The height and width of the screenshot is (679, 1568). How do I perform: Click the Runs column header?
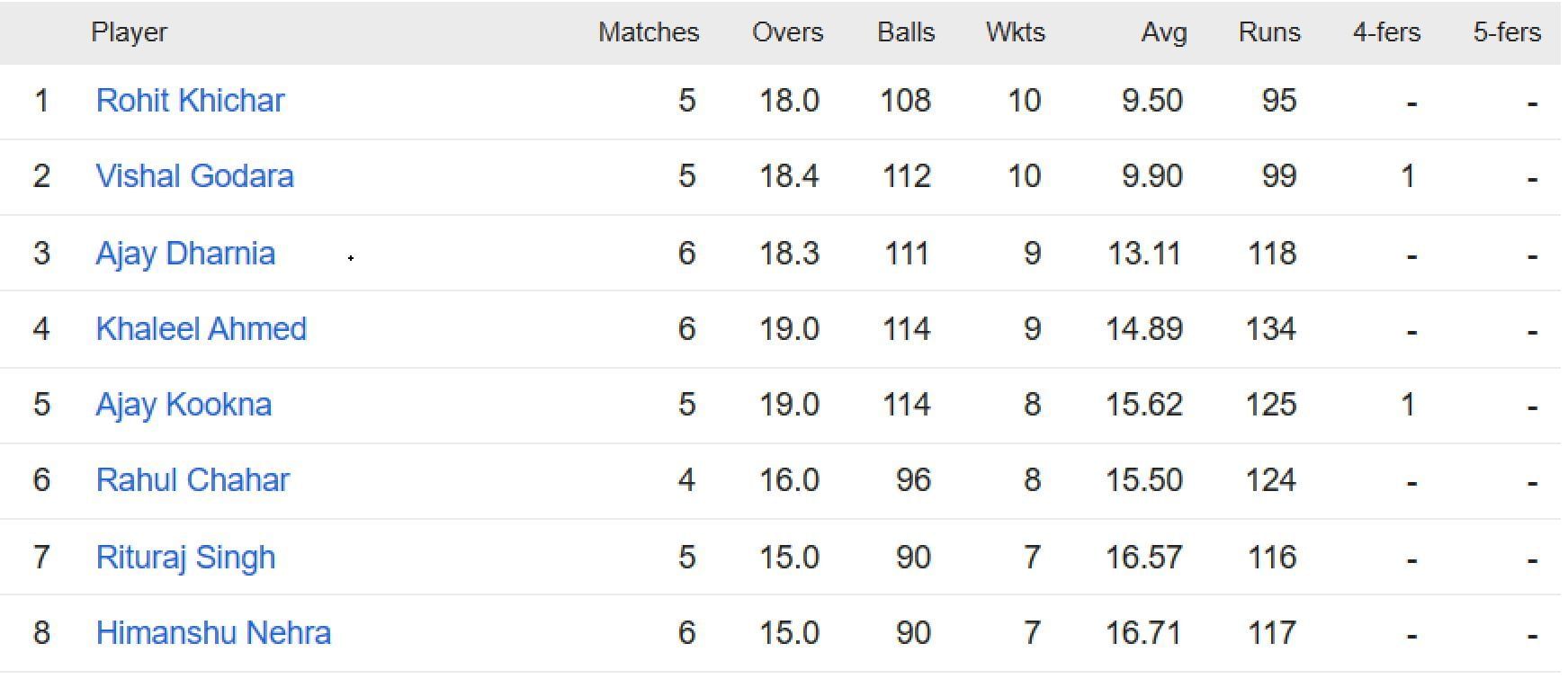(1268, 32)
